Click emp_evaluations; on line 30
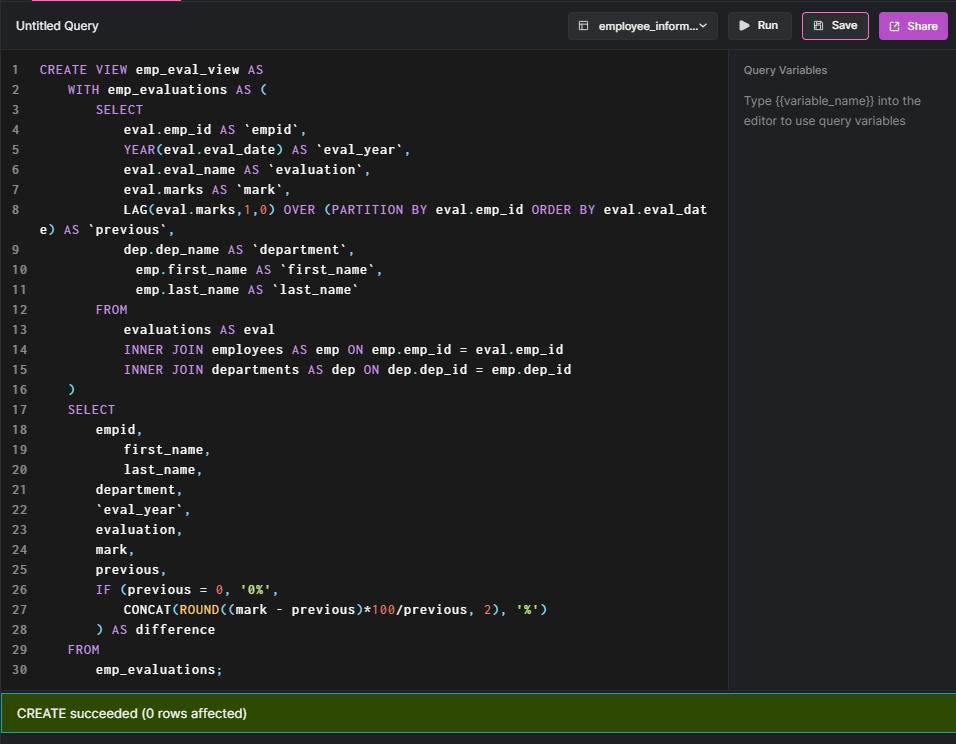The image size is (956, 744). point(159,670)
